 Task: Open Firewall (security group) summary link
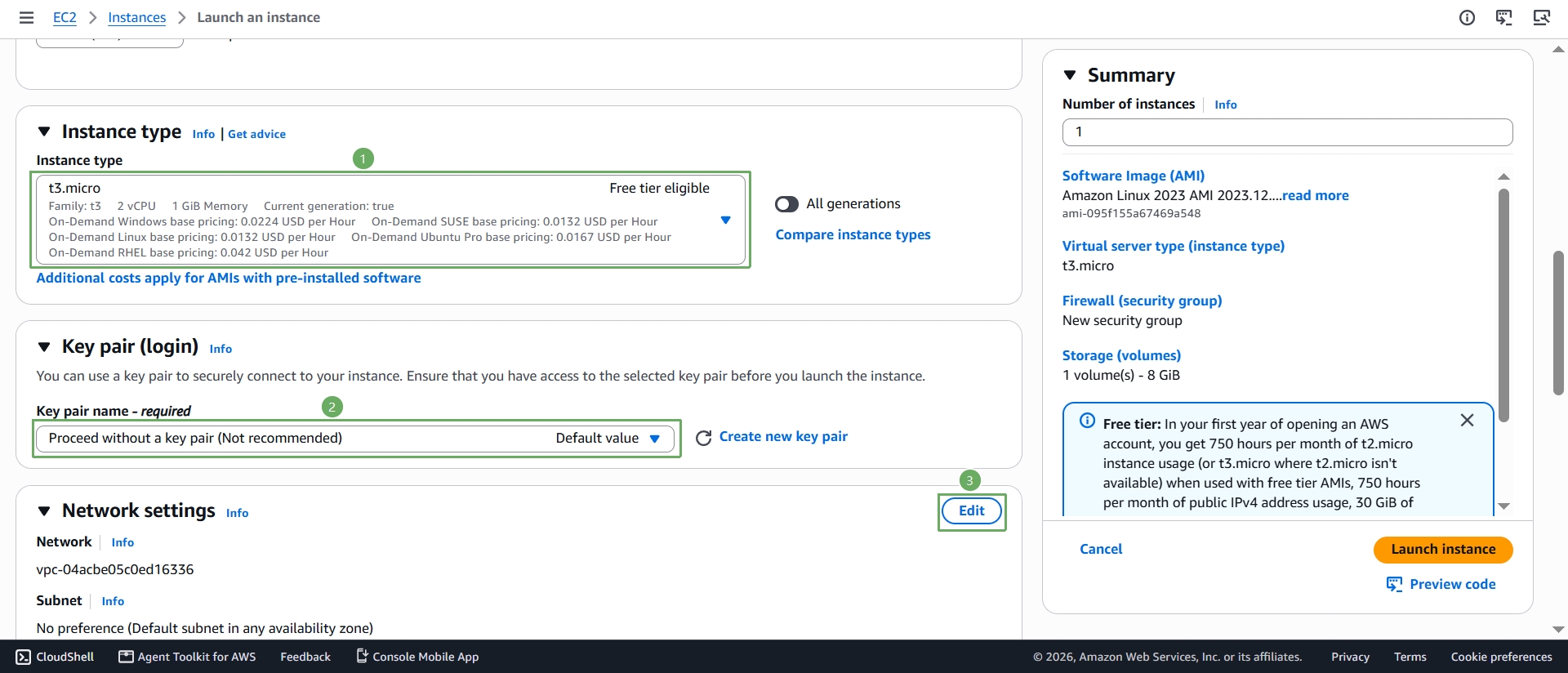click(1142, 301)
